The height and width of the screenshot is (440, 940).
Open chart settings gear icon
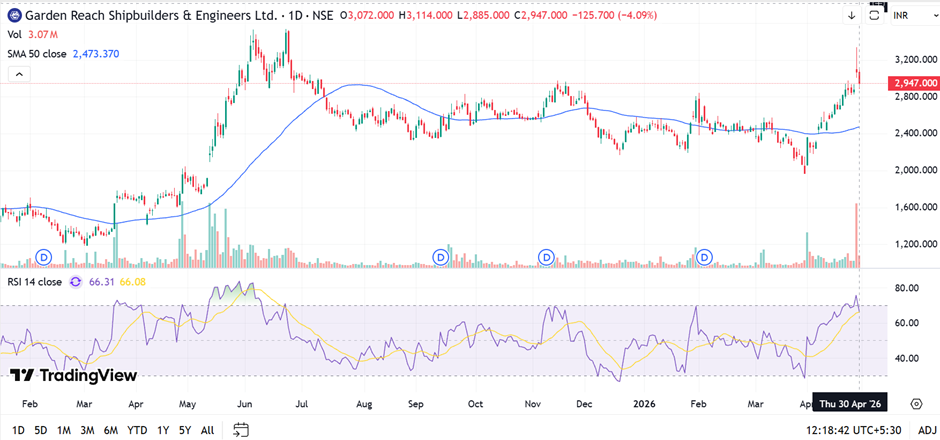pos(916,404)
